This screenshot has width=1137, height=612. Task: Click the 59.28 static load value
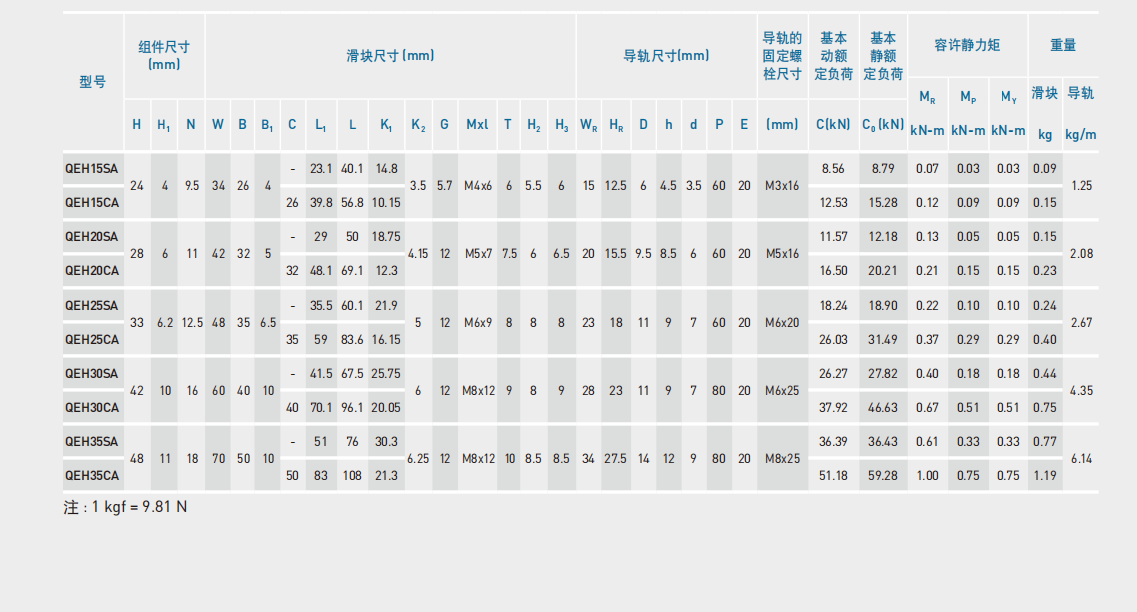(883, 475)
